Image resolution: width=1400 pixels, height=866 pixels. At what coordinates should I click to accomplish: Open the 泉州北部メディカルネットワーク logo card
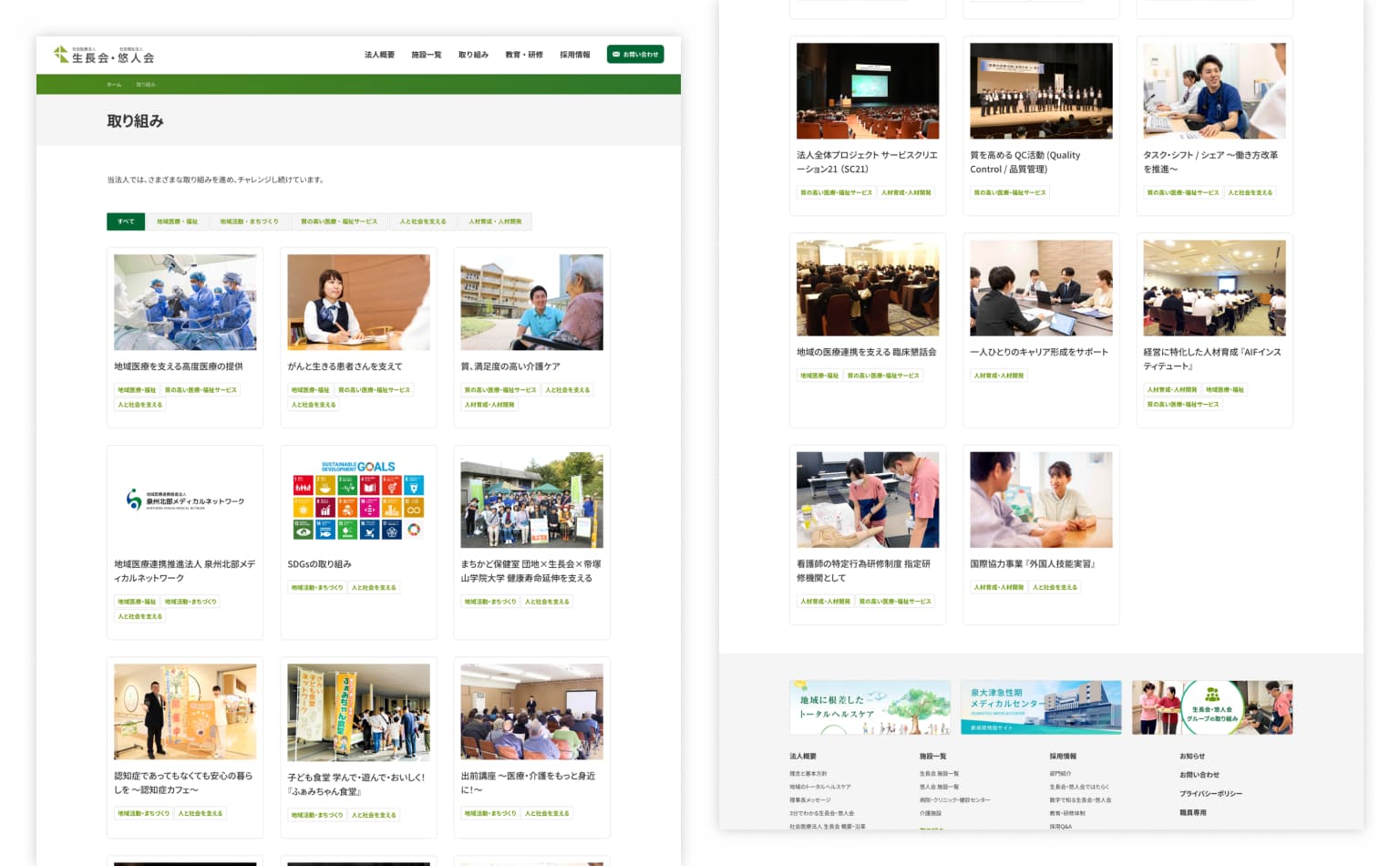pyautogui.click(x=185, y=500)
